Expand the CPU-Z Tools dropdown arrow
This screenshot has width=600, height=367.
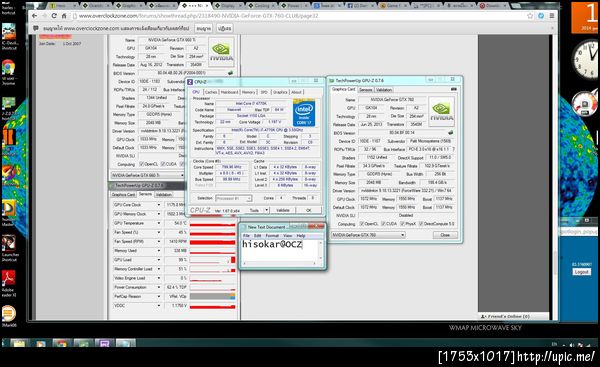point(267,210)
